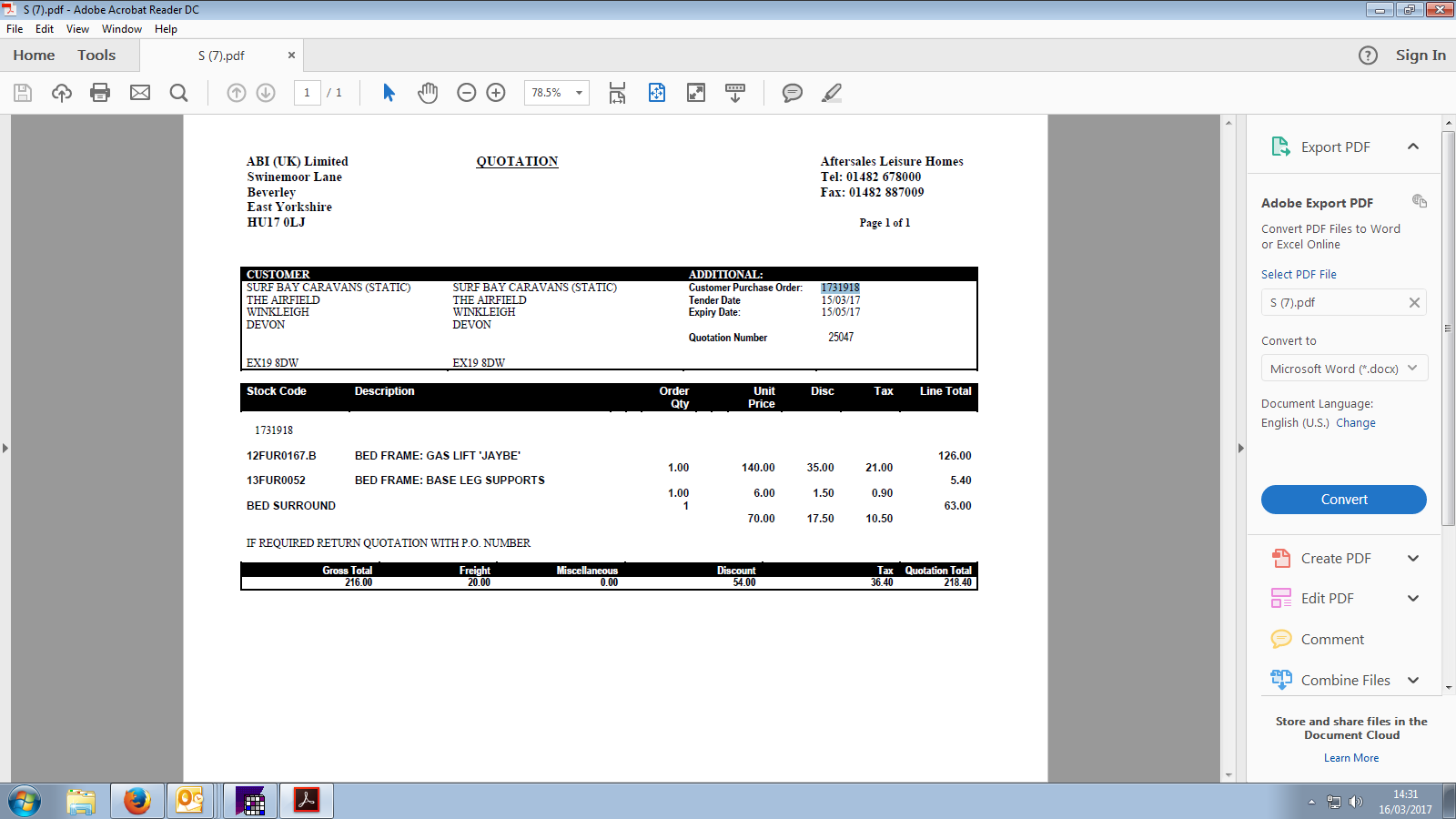The image size is (1456, 819).
Task: Collapse the Export PDF panel
Action: pyautogui.click(x=1412, y=147)
